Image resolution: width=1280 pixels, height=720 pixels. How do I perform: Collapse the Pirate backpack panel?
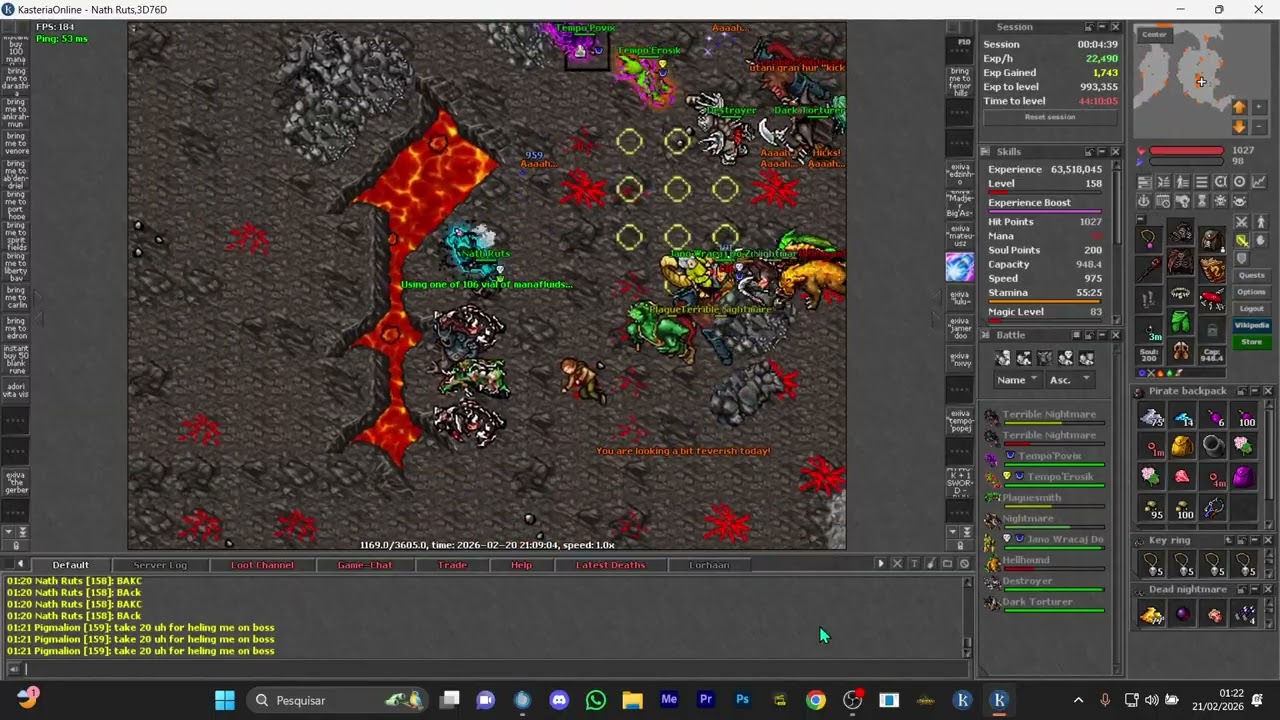[x=1255, y=391]
